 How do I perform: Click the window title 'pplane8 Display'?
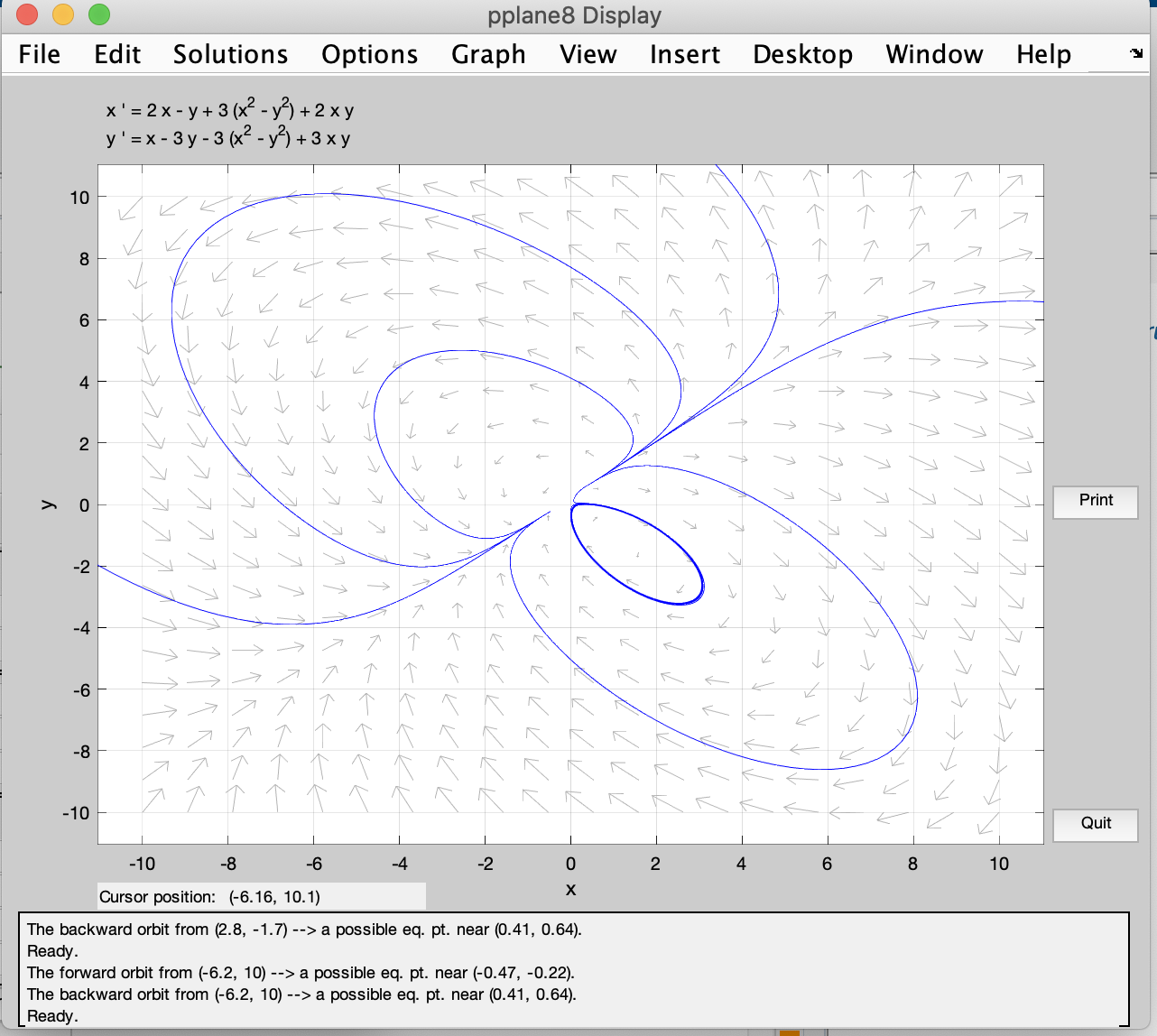pos(574,15)
